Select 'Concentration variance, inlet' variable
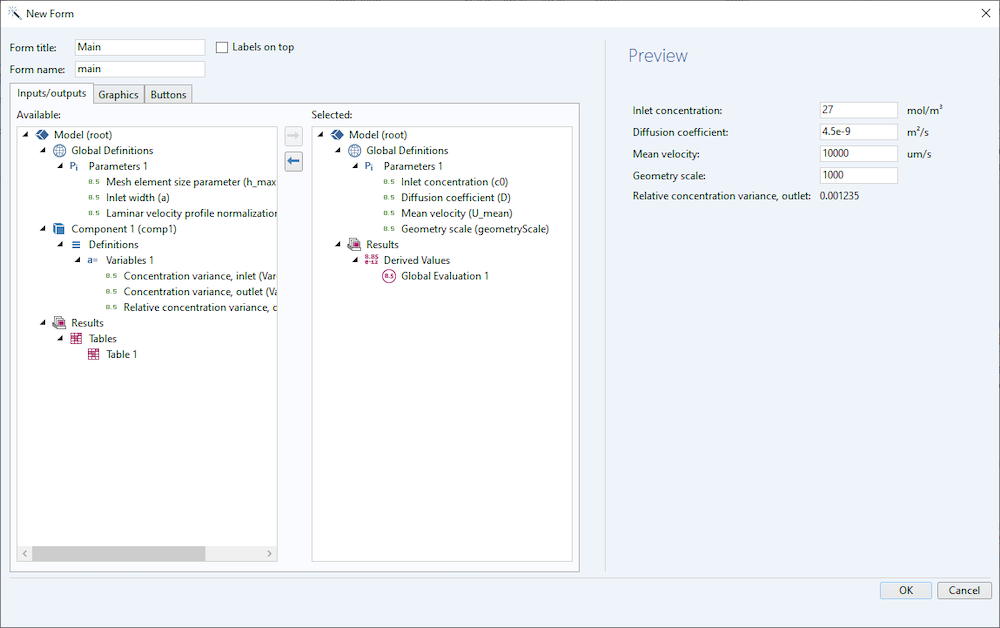Viewport: 1000px width, 628px height. [x=200, y=276]
